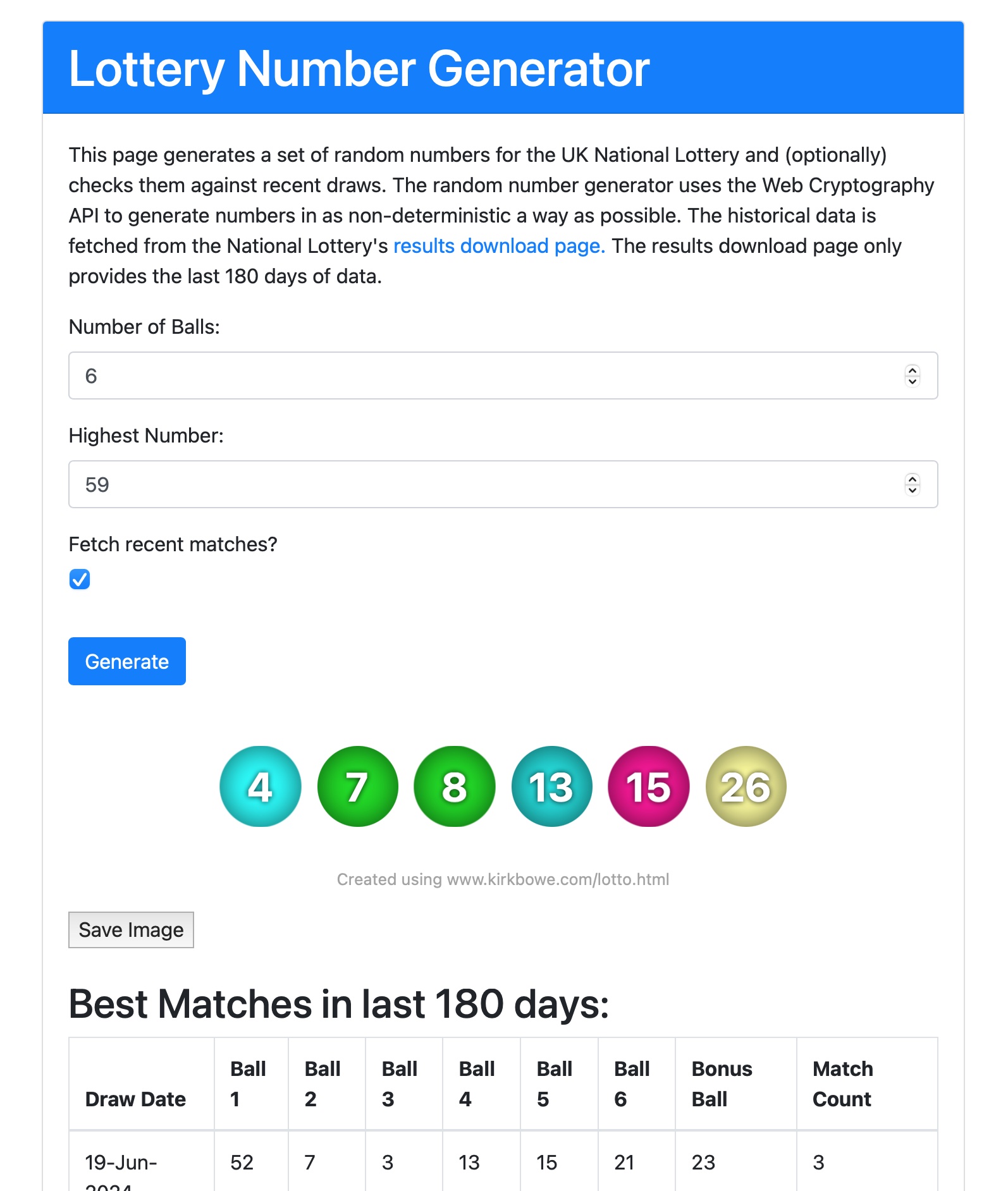Open the results download page link
This screenshot has width=1008, height=1191.
pos(499,246)
